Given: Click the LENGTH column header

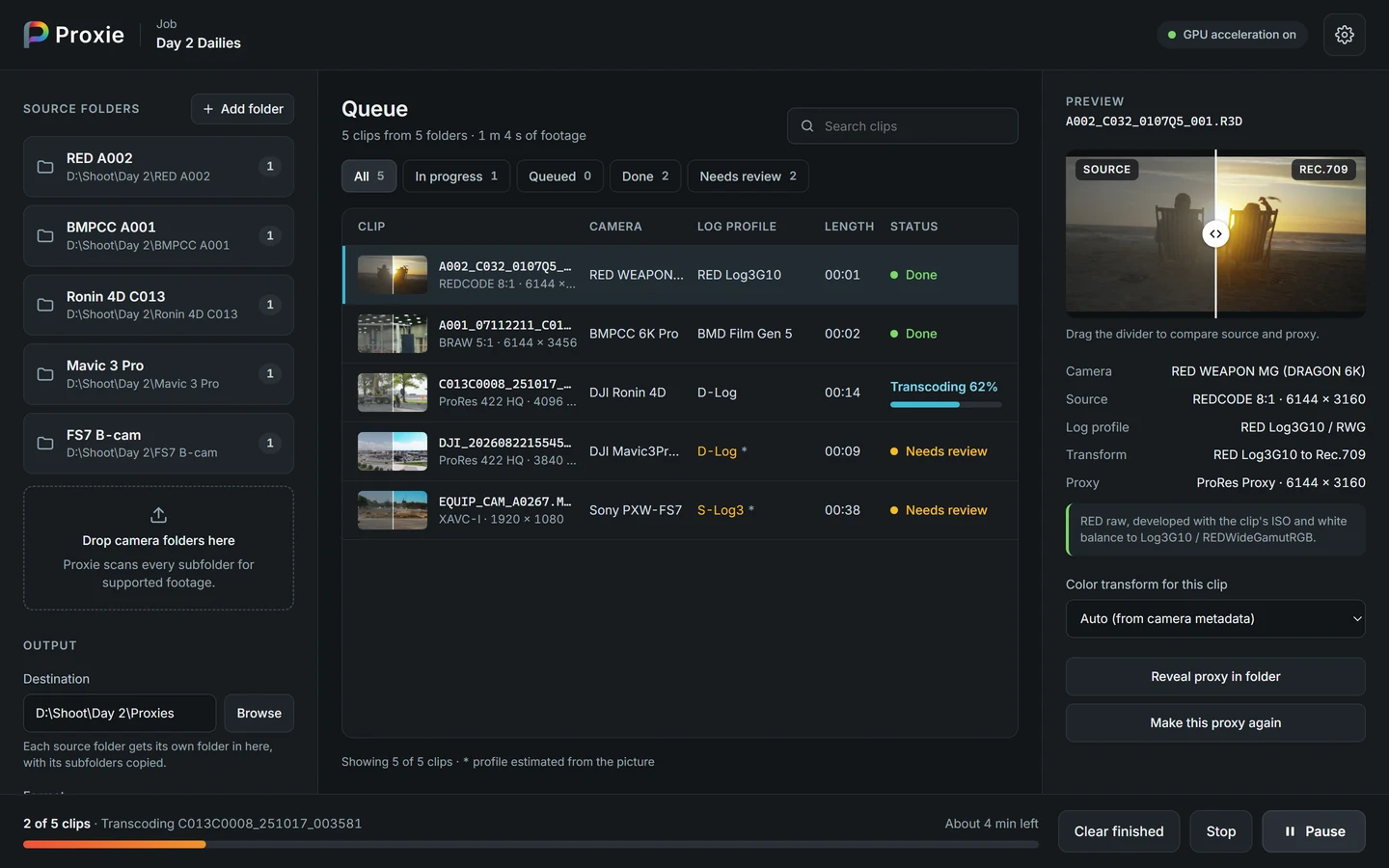Looking at the screenshot, I should 849,227.
